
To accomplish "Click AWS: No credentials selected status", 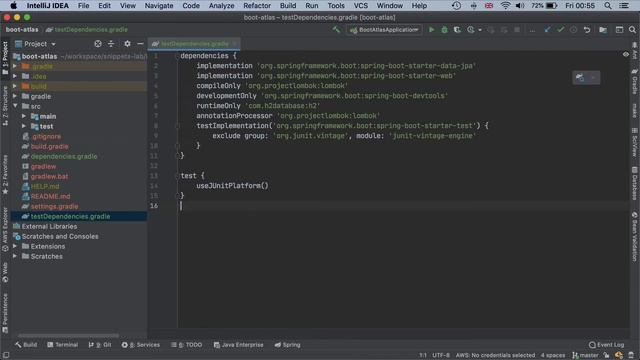I will [495, 356].
